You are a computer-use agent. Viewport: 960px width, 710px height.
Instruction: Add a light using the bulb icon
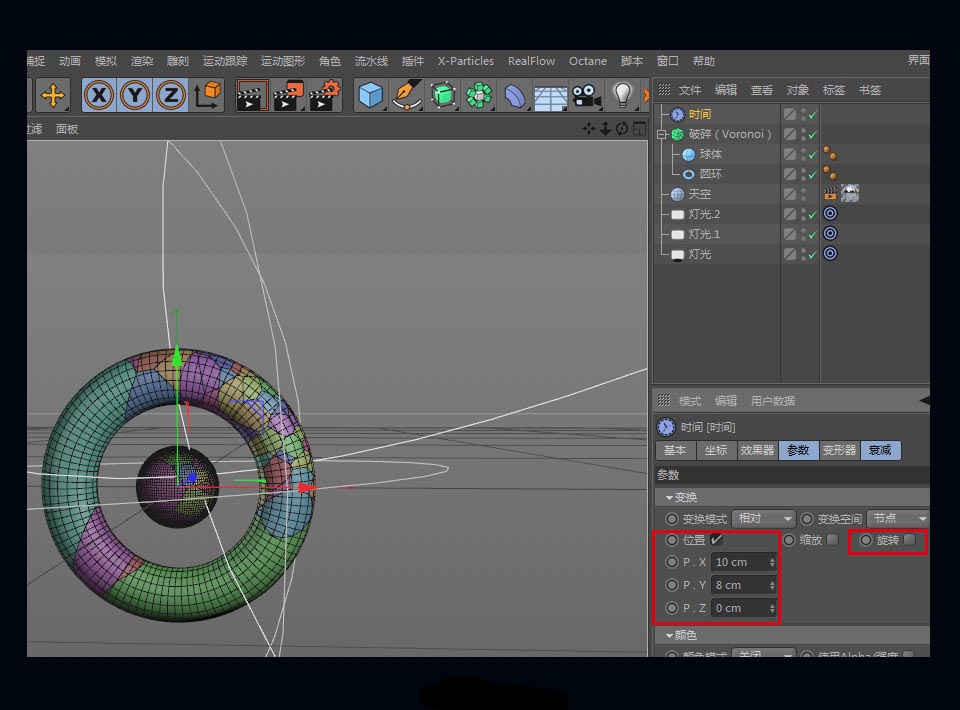point(623,96)
